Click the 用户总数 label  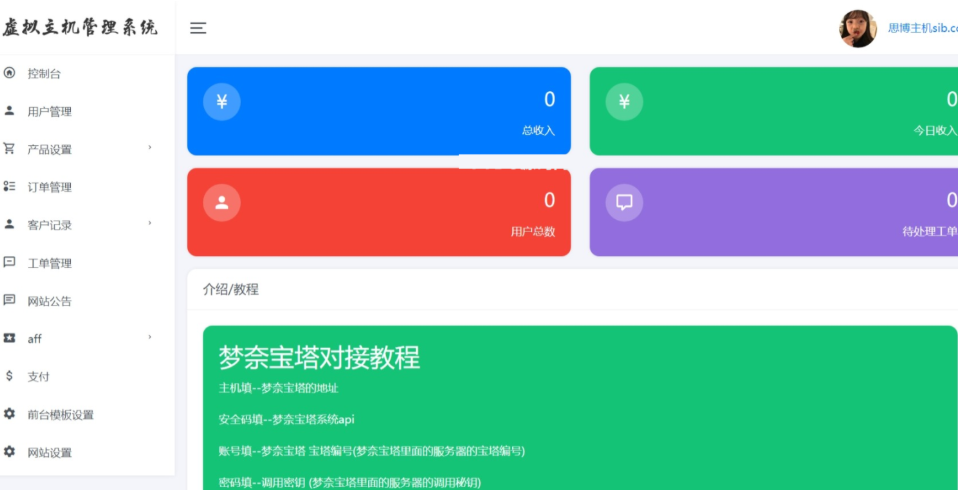click(533, 232)
